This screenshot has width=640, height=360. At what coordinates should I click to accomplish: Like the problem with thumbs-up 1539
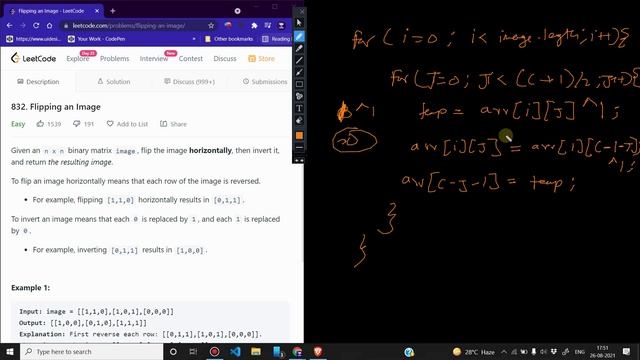click(x=49, y=124)
